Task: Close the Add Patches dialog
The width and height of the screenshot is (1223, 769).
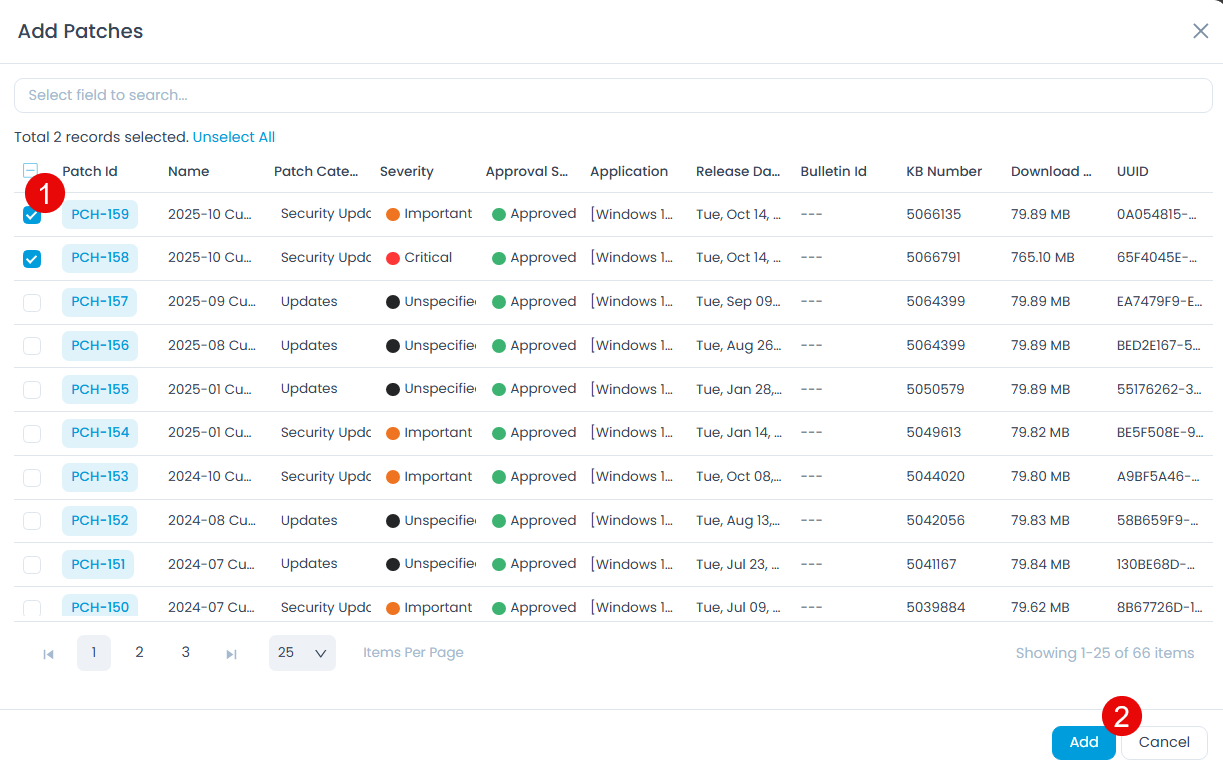Action: [x=1200, y=31]
